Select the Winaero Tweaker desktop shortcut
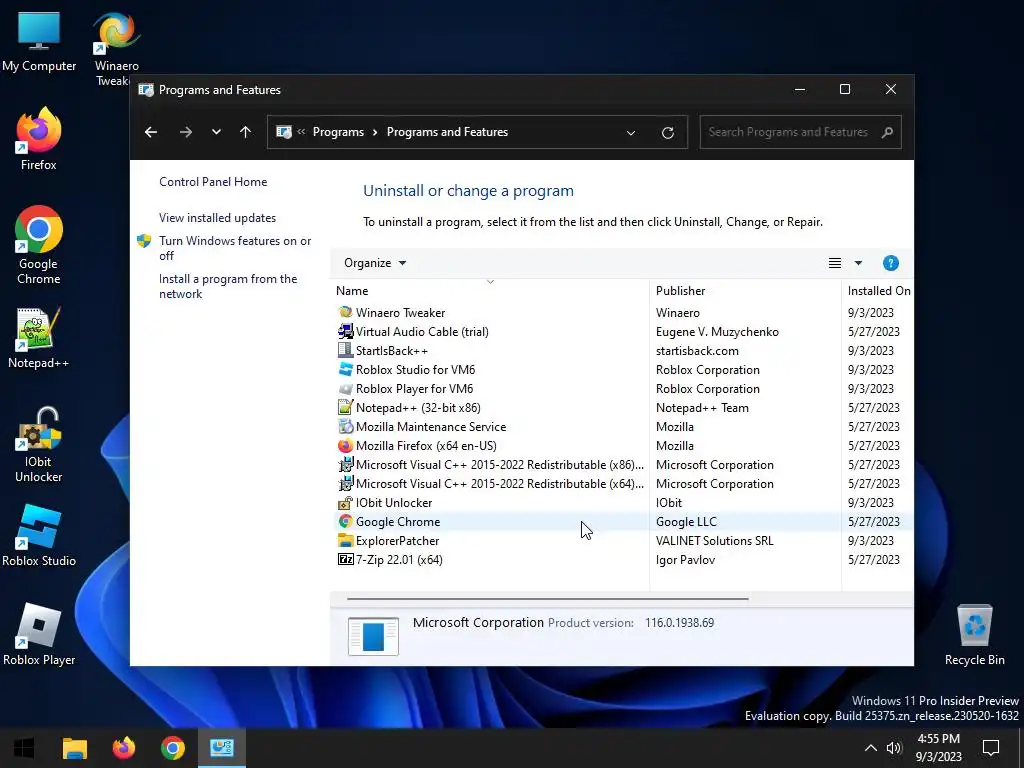The height and width of the screenshot is (768, 1024). [117, 49]
